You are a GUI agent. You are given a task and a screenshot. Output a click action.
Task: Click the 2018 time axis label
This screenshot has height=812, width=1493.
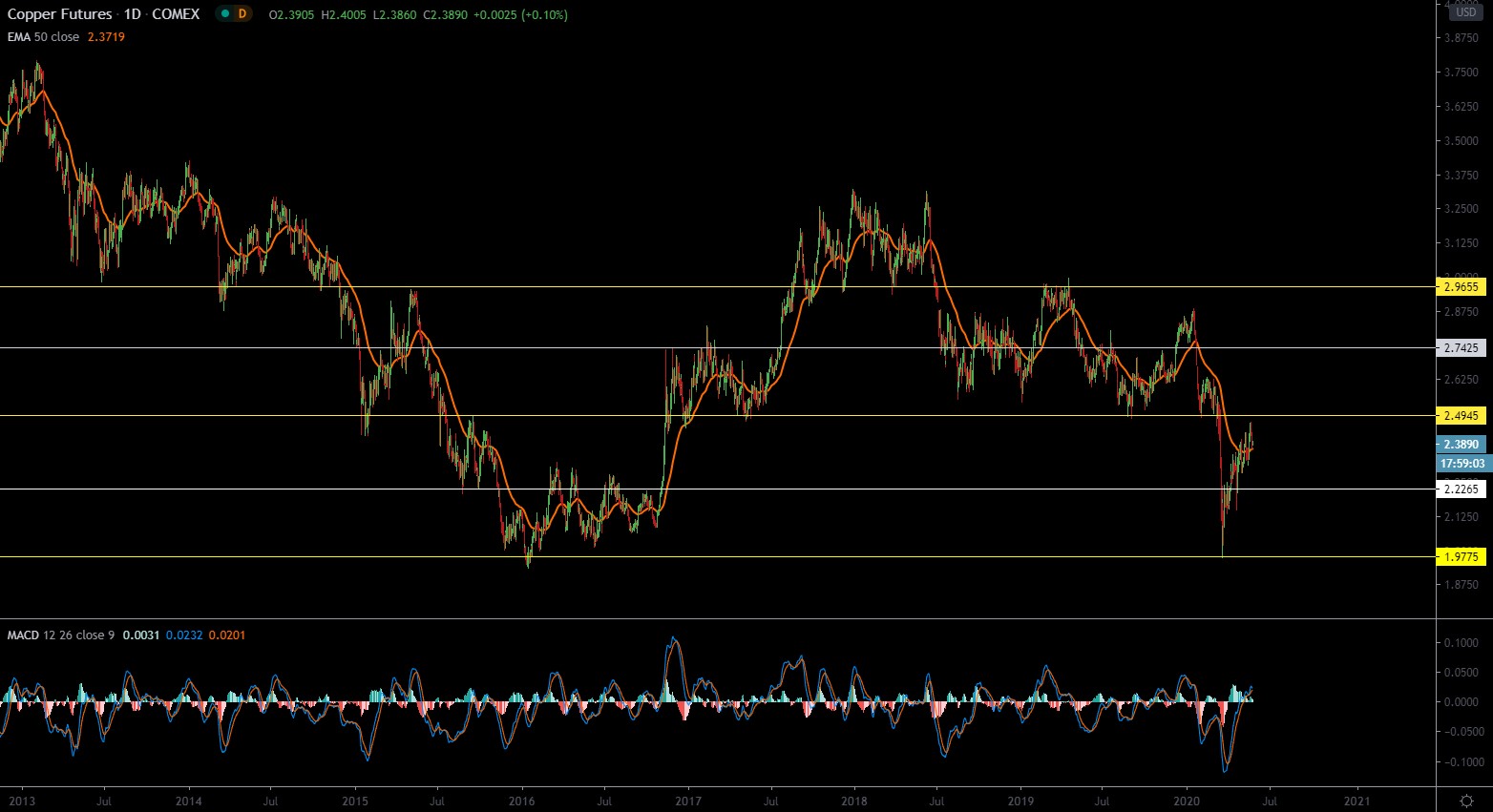click(854, 802)
